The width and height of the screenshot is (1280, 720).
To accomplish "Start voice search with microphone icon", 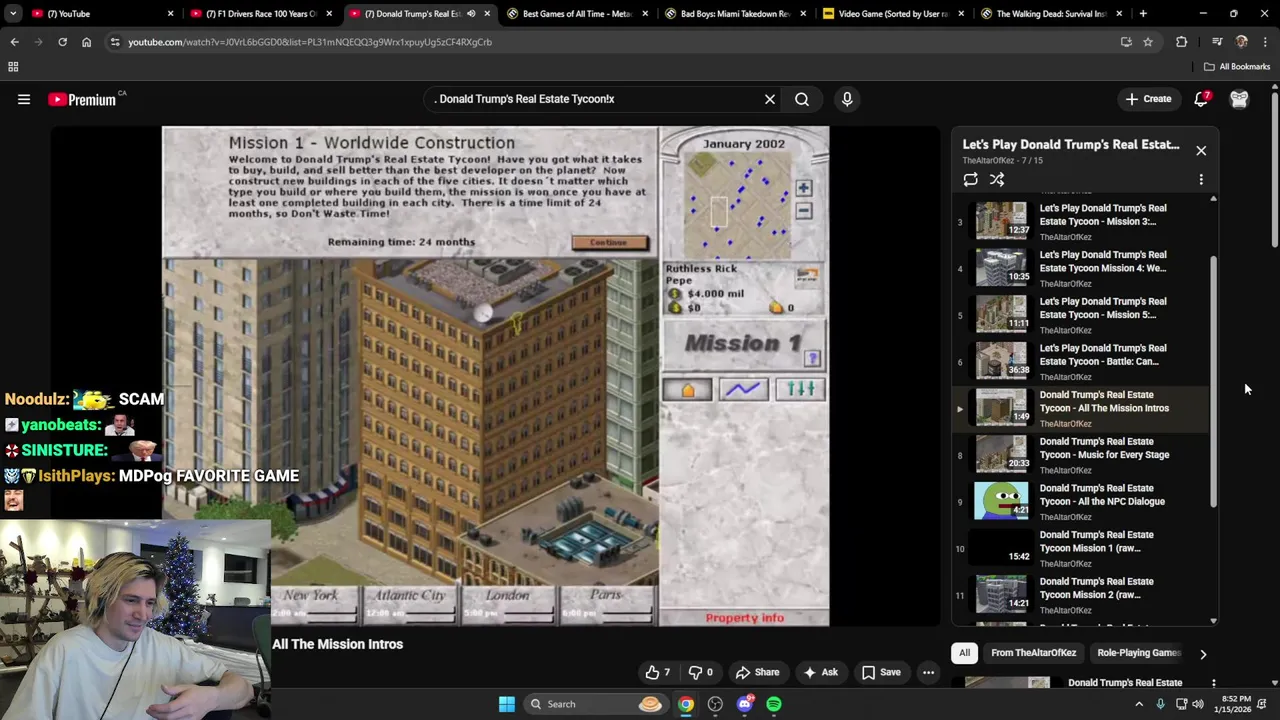I will click(847, 99).
